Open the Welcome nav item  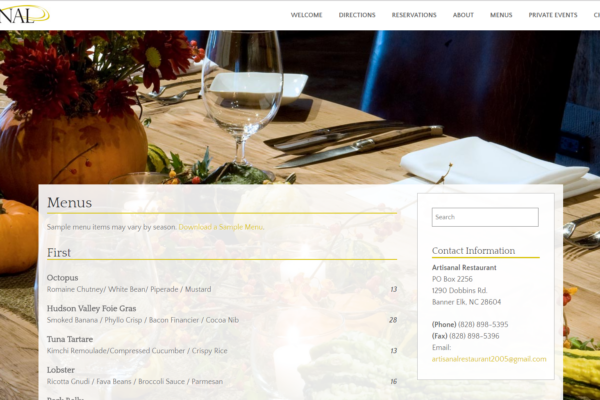[306, 15]
